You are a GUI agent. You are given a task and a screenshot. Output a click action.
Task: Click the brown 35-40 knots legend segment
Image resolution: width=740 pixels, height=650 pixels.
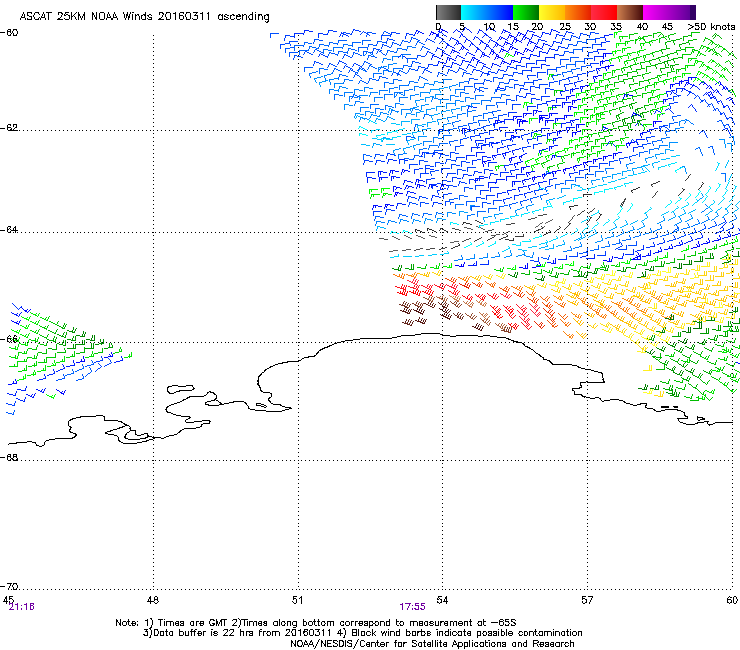tap(630, 12)
